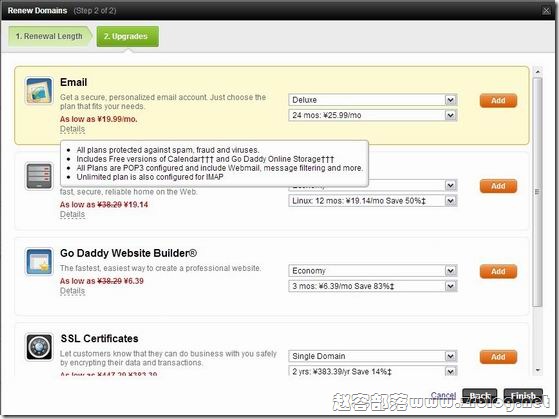Add the SSL Certificates upgrade
This screenshot has height=419, width=559.
[498, 357]
